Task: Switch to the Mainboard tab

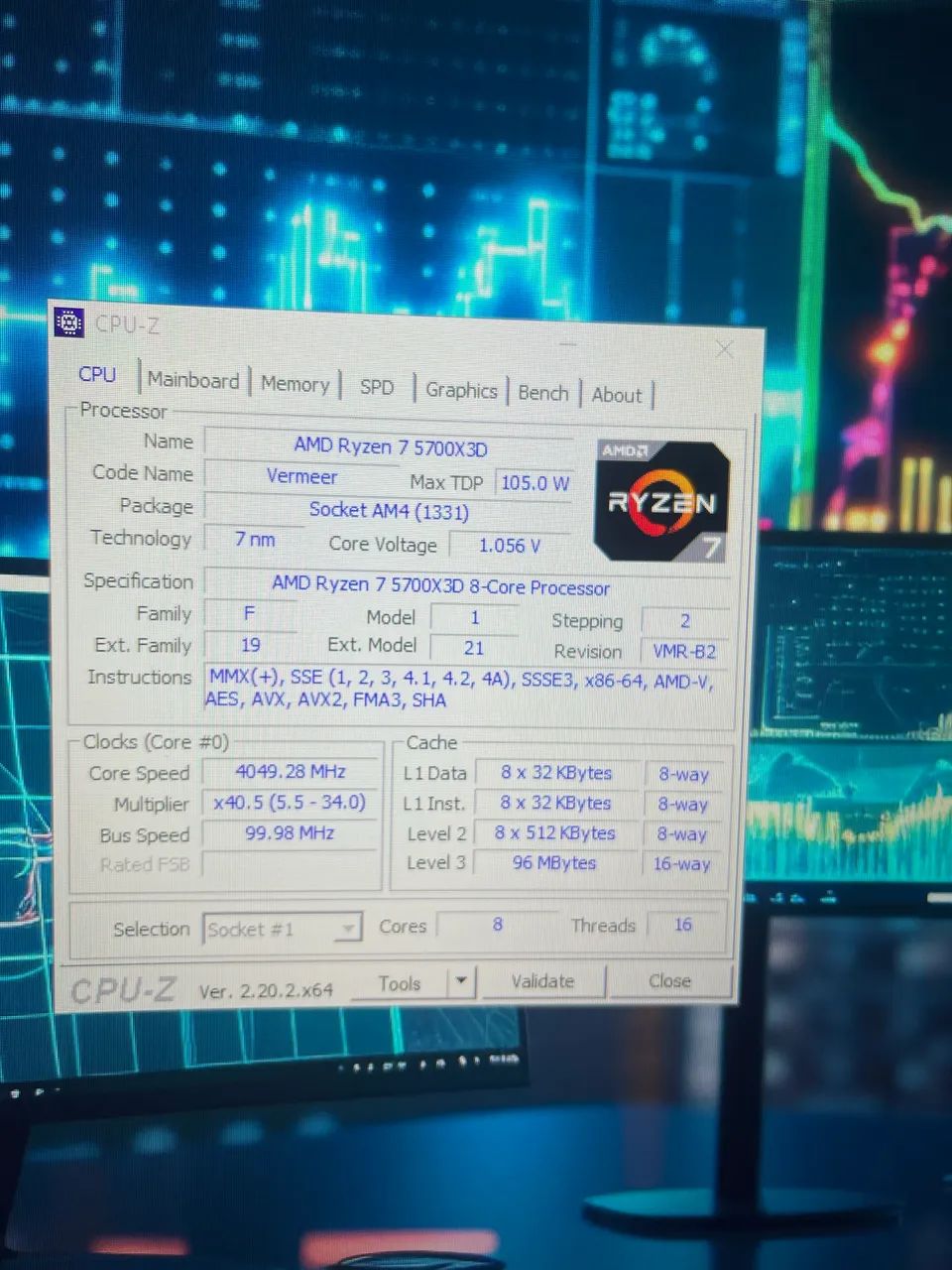Action: tap(193, 380)
